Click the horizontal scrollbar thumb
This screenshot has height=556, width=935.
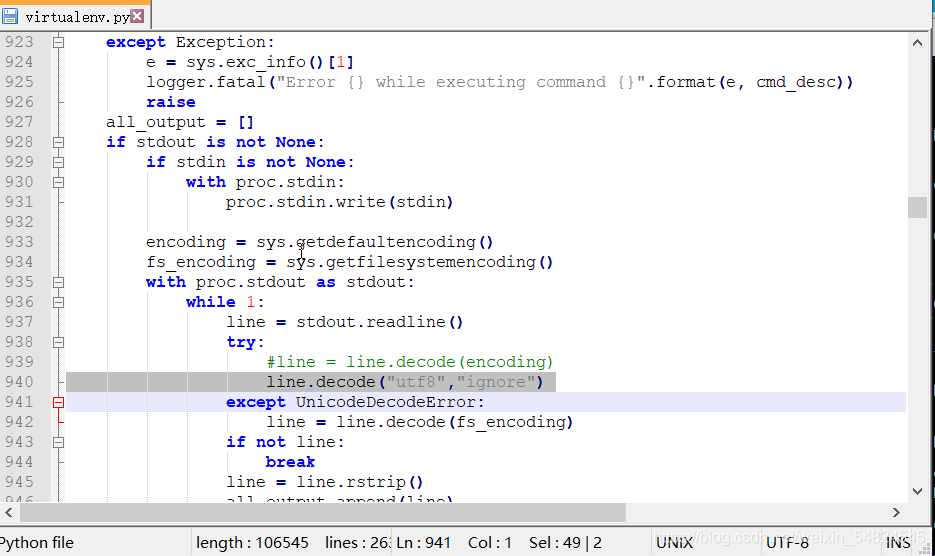[323, 512]
